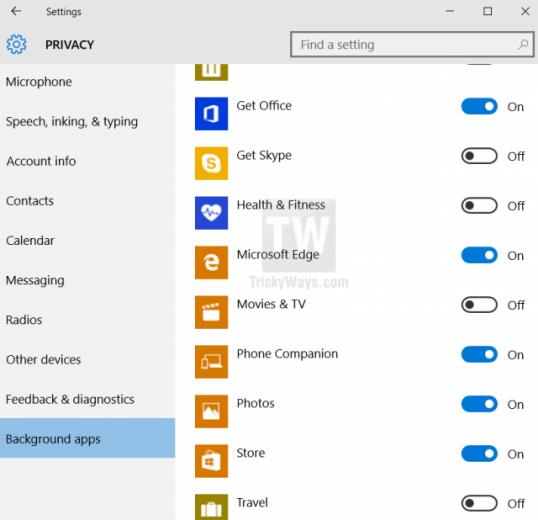Click the Get Office app icon
Viewport: 538px width, 520px height.
211,114
